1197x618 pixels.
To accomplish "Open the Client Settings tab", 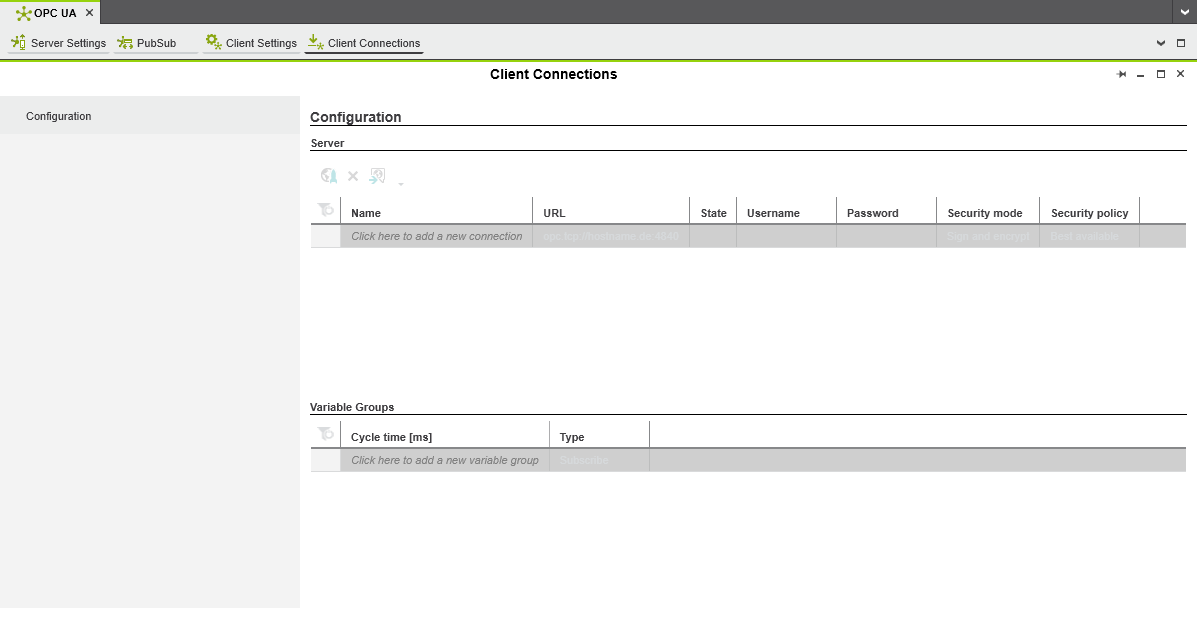I will (x=251, y=43).
